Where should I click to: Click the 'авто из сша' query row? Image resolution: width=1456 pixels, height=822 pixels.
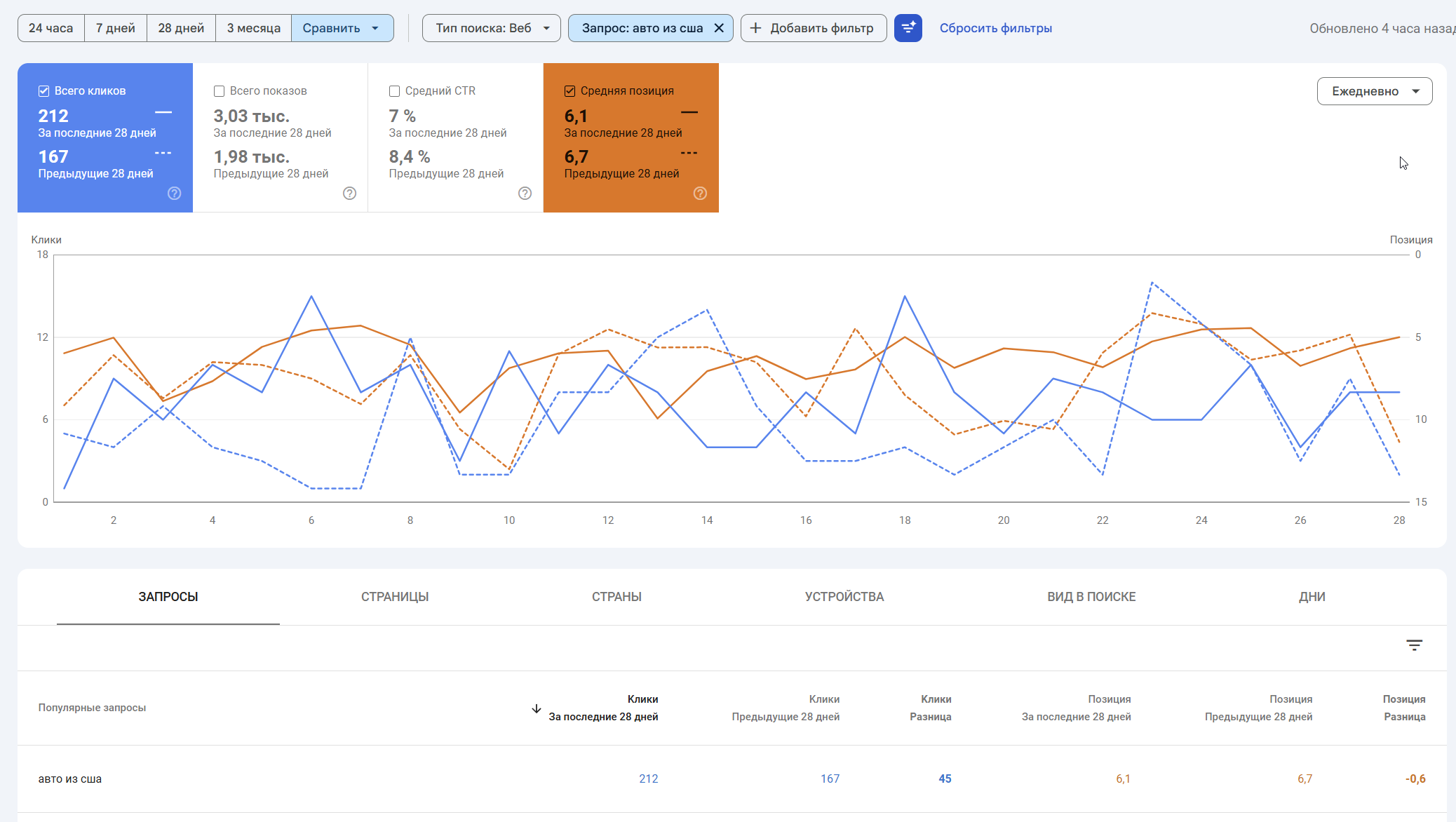coord(70,779)
